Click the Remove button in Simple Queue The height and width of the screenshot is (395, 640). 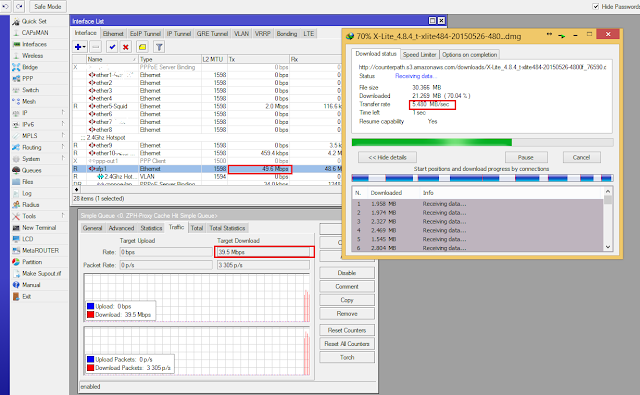tap(347, 314)
